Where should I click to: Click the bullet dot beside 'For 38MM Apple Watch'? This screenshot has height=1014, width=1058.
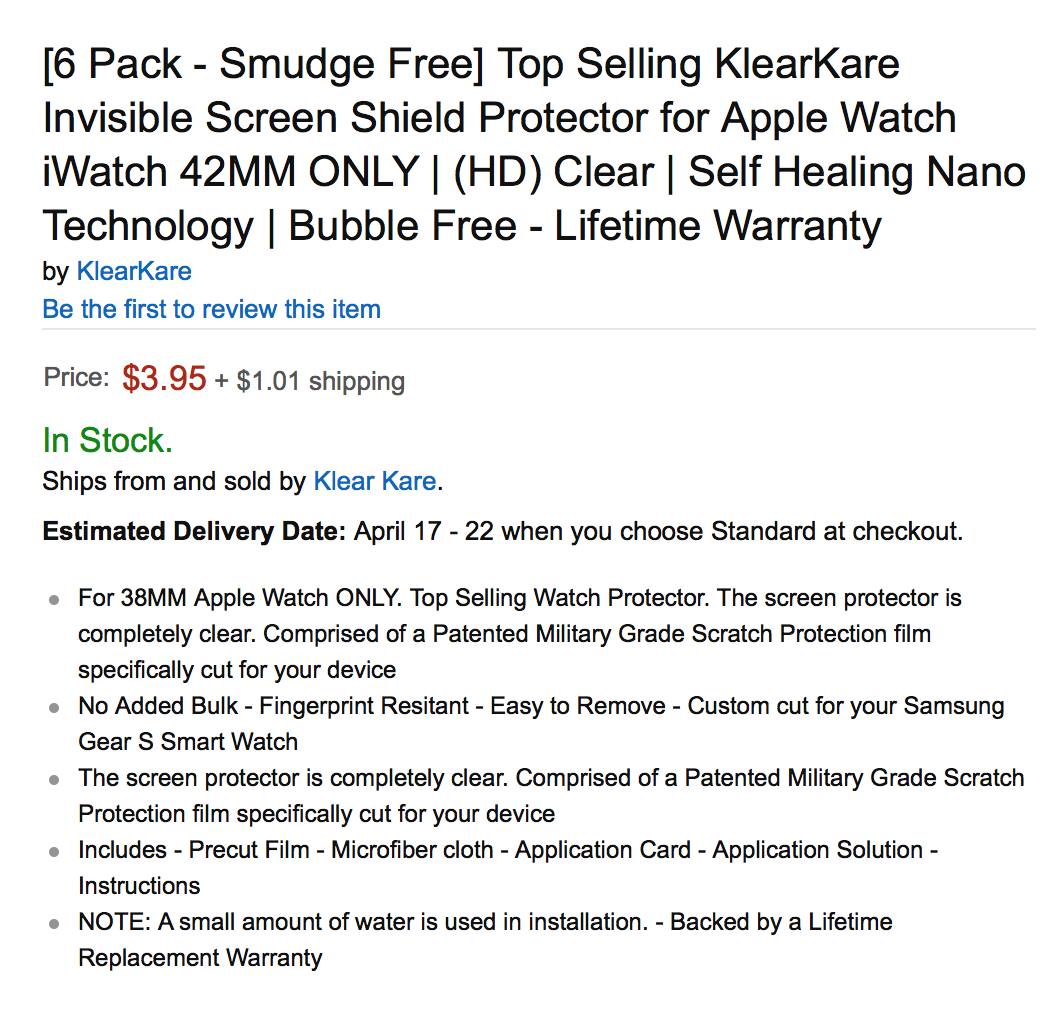(53, 600)
